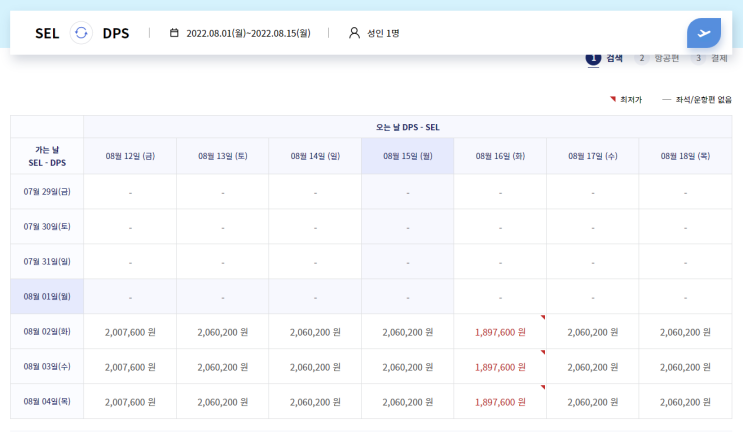Click the passenger person icon
This screenshot has height=432, width=743.
tap(354, 33)
